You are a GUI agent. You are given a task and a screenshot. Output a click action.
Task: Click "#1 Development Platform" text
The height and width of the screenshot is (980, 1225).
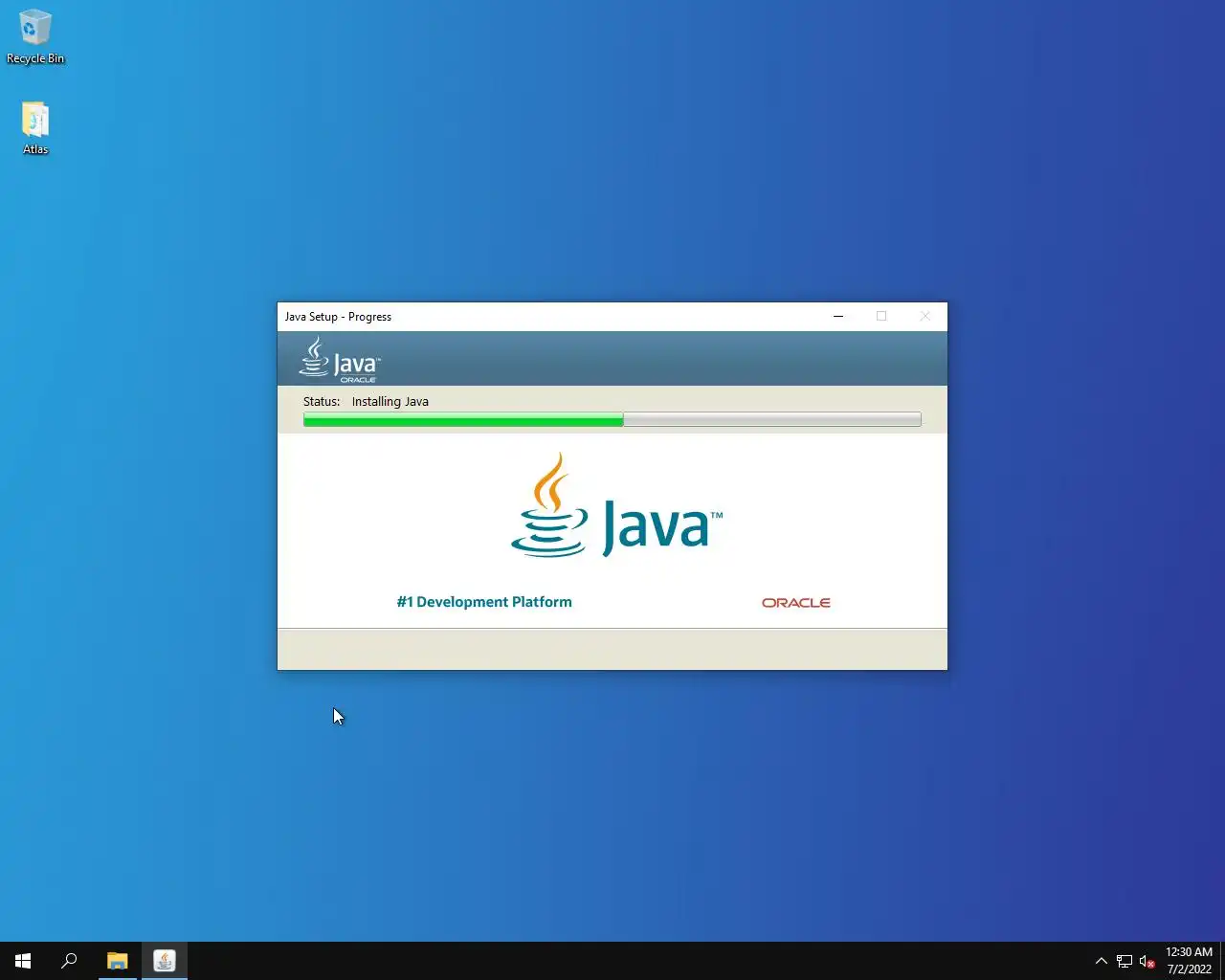click(484, 602)
